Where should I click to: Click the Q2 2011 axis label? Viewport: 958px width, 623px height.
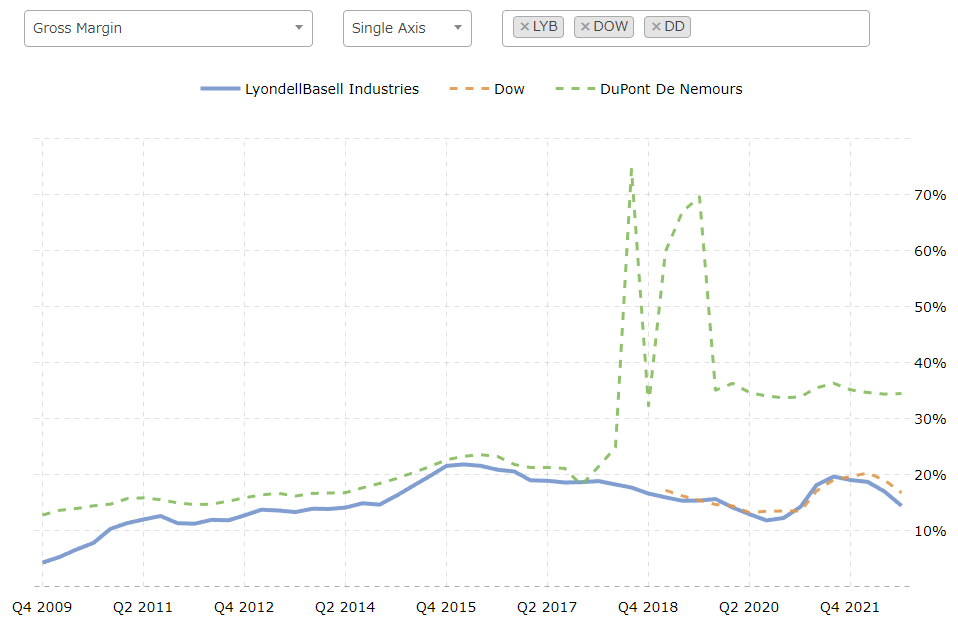click(x=143, y=607)
